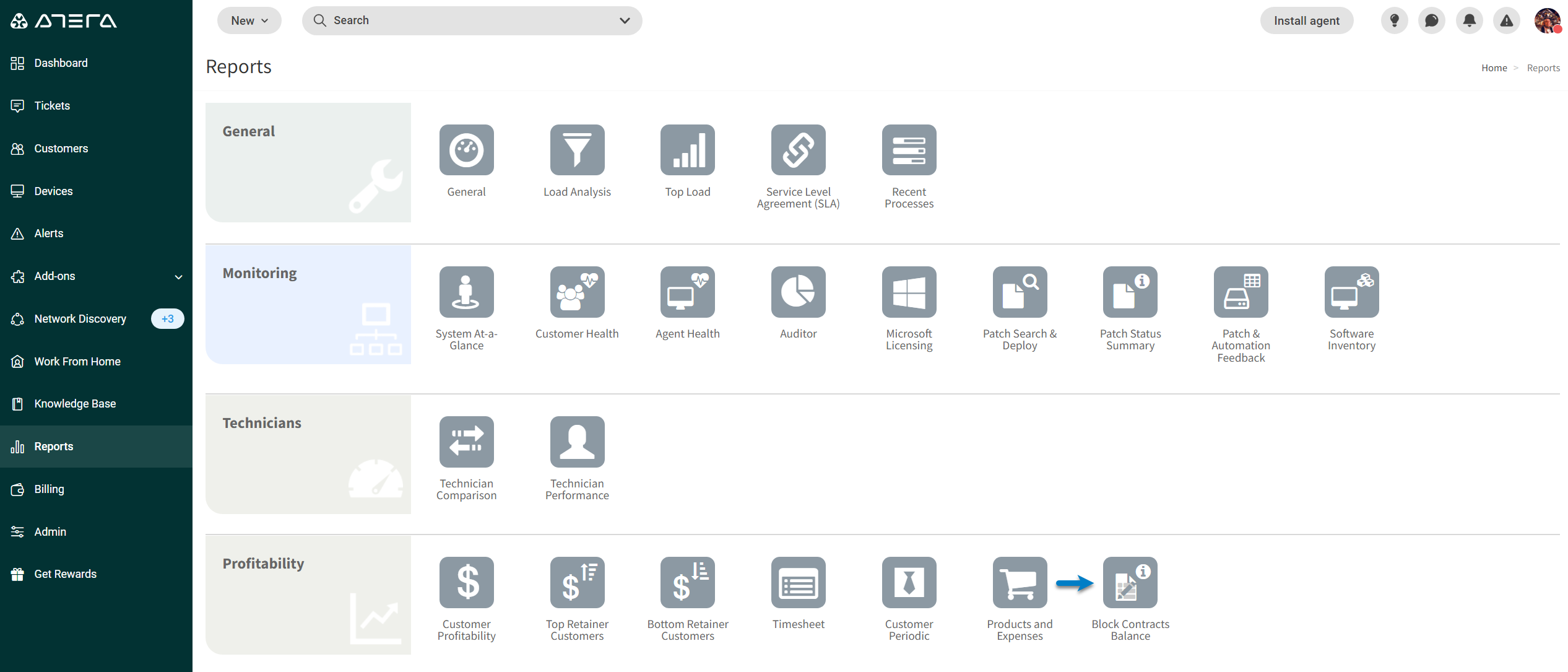
Task: Open the chat bubble icon
Action: [x=1431, y=20]
